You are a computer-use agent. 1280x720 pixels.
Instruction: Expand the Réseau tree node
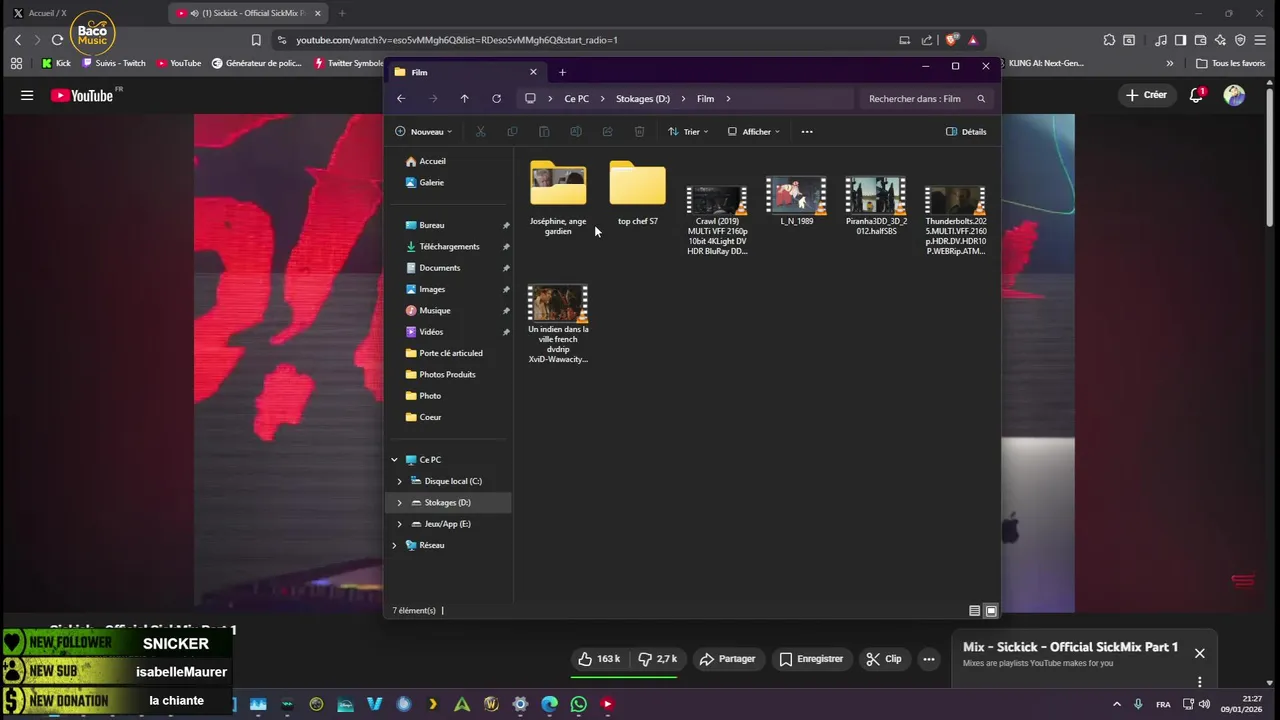(394, 545)
